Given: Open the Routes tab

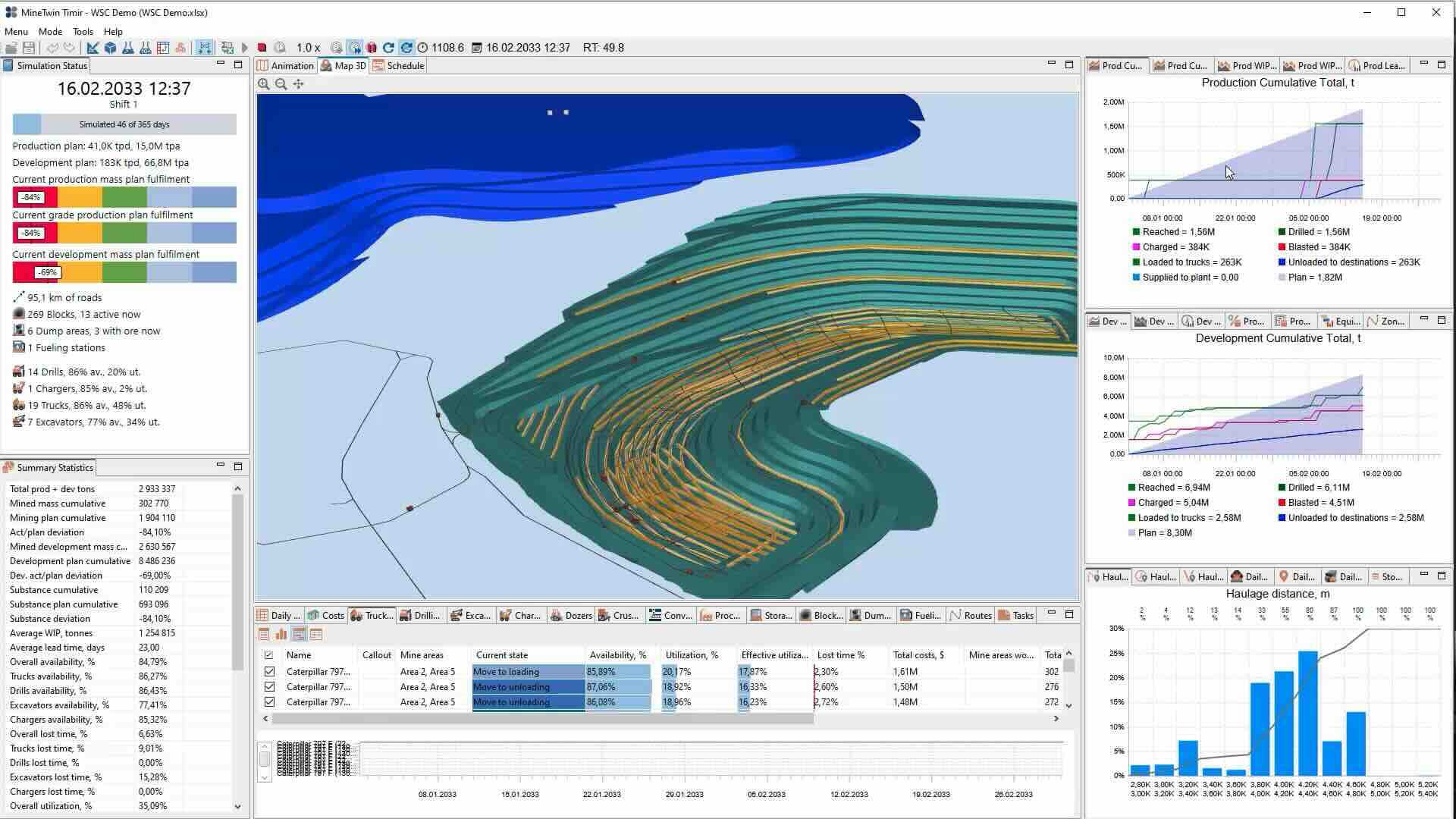Looking at the screenshot, I should (971, 615).
